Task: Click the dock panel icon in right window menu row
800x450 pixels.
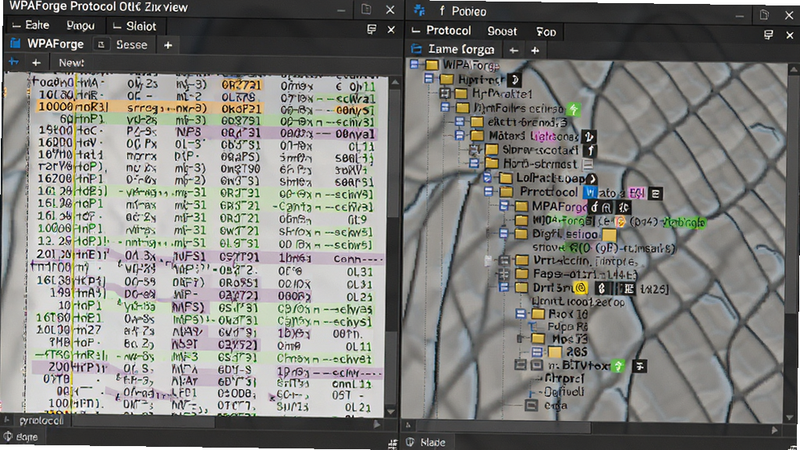Action: click(x=768, y=34)
